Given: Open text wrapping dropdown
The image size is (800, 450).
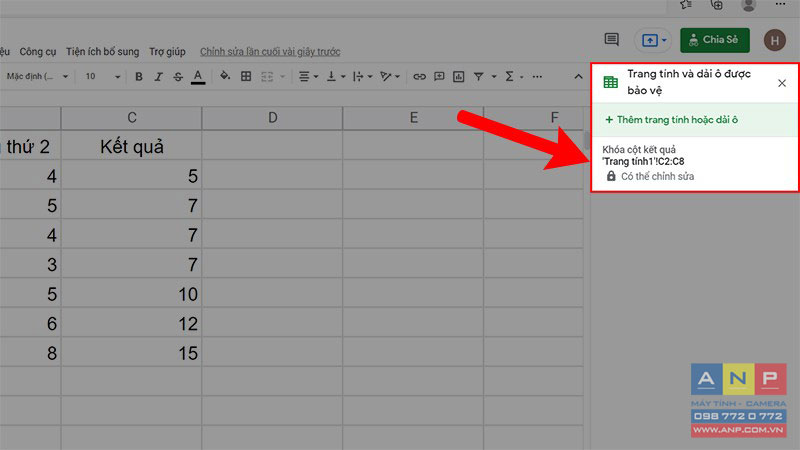Looking at the screenshot, I should tap(363, 77).
